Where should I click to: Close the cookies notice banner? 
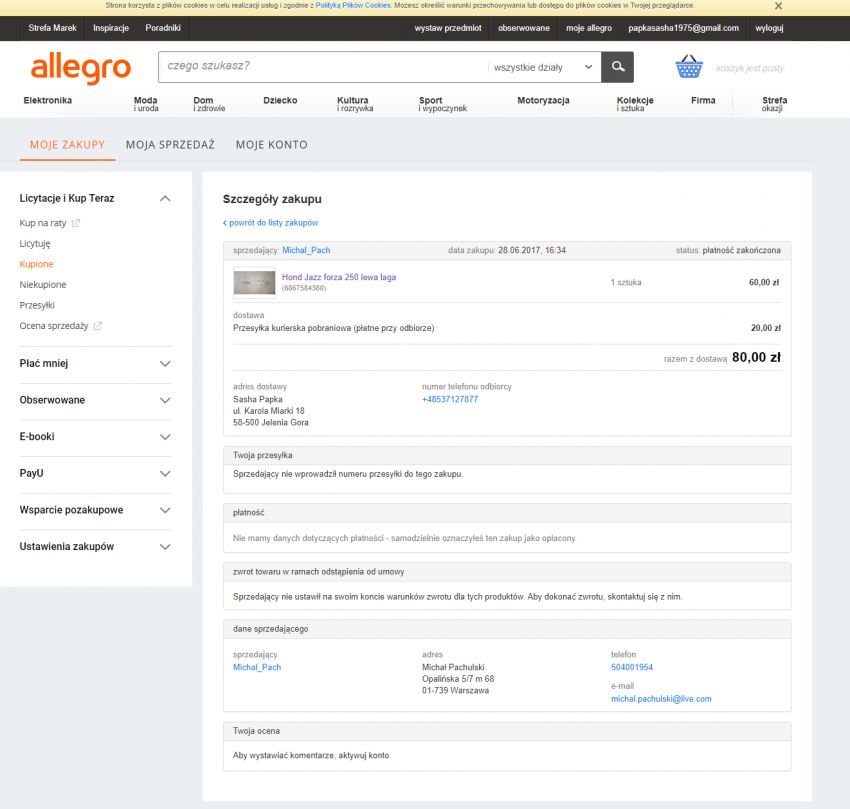click(x=778, y=6)
